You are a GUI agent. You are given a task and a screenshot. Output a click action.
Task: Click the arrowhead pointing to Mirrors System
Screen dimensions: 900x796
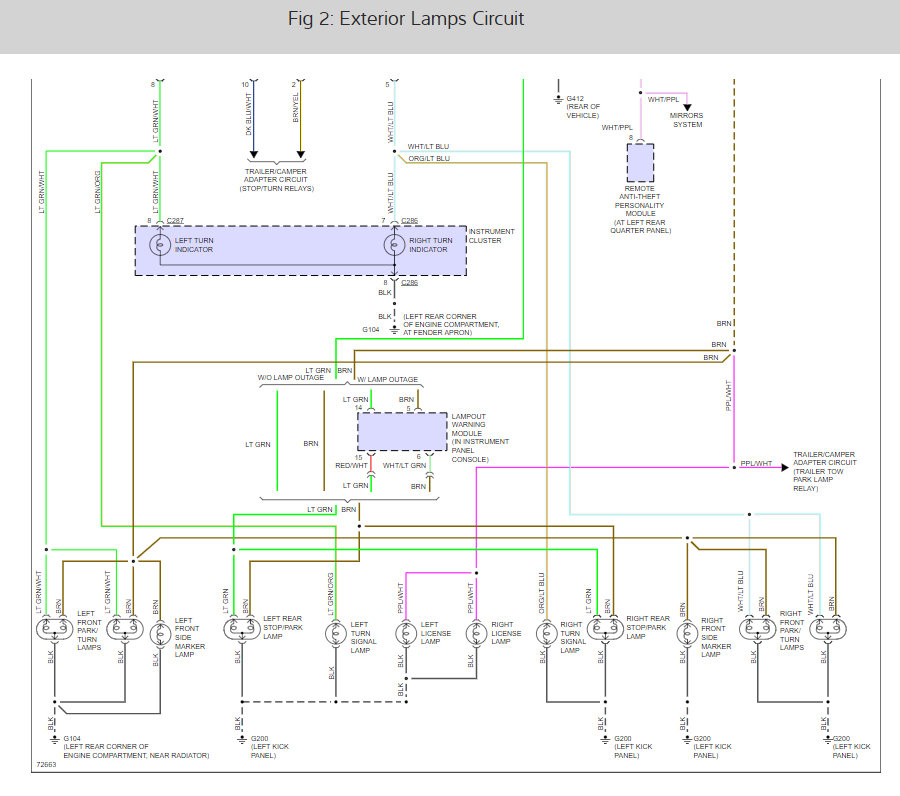click(x=687, y=107)
